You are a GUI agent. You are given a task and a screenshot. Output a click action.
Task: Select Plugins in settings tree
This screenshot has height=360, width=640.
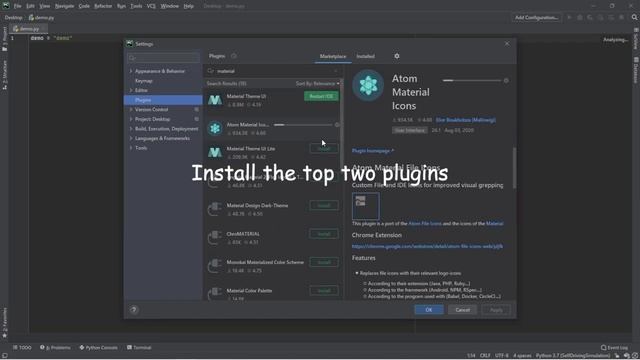point(163,100)
